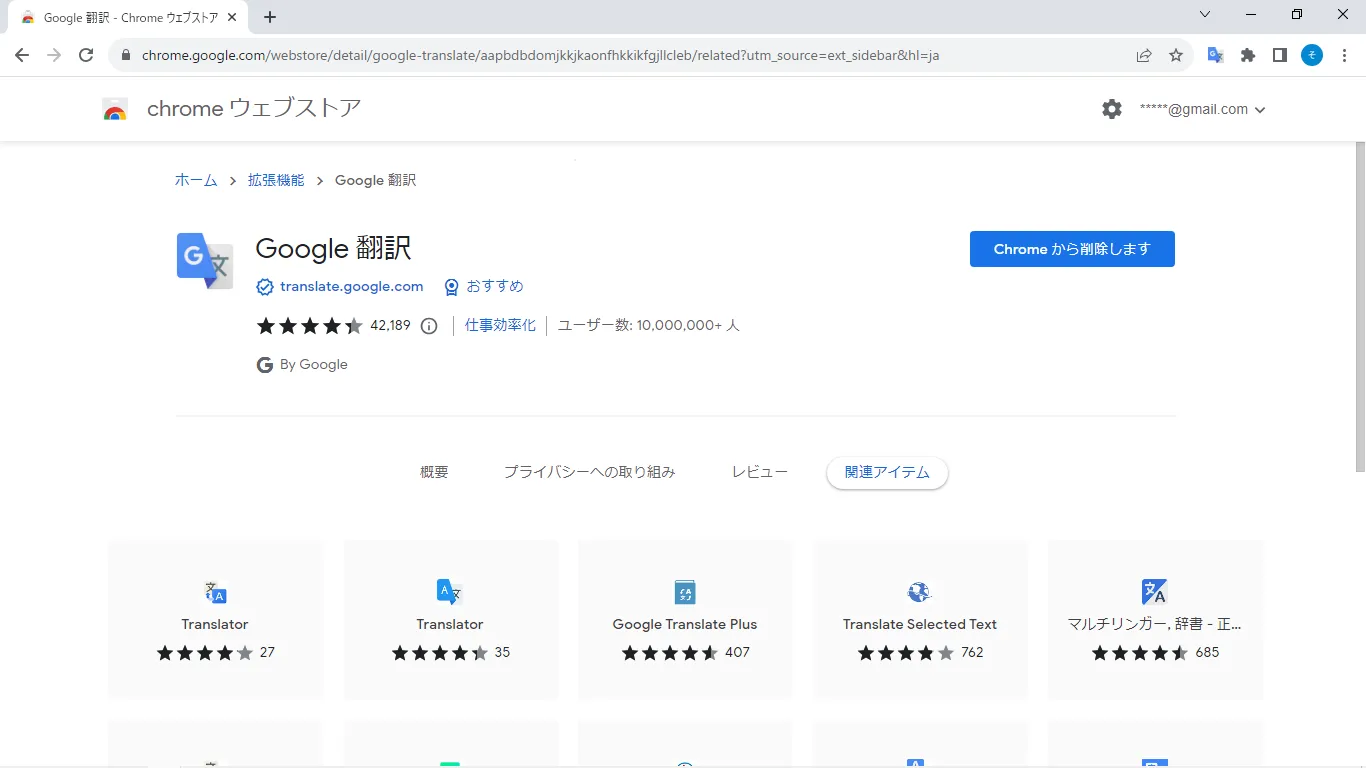
Task: Click the Translator card with 35 ratings
Action: [450, 620]
